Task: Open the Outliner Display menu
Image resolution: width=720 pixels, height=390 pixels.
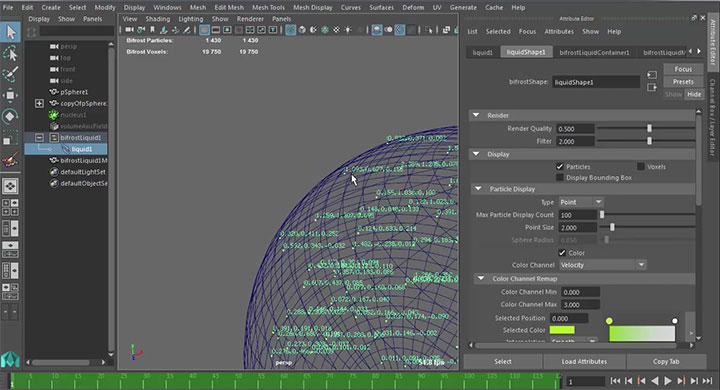Action: (x=39, y=19)
